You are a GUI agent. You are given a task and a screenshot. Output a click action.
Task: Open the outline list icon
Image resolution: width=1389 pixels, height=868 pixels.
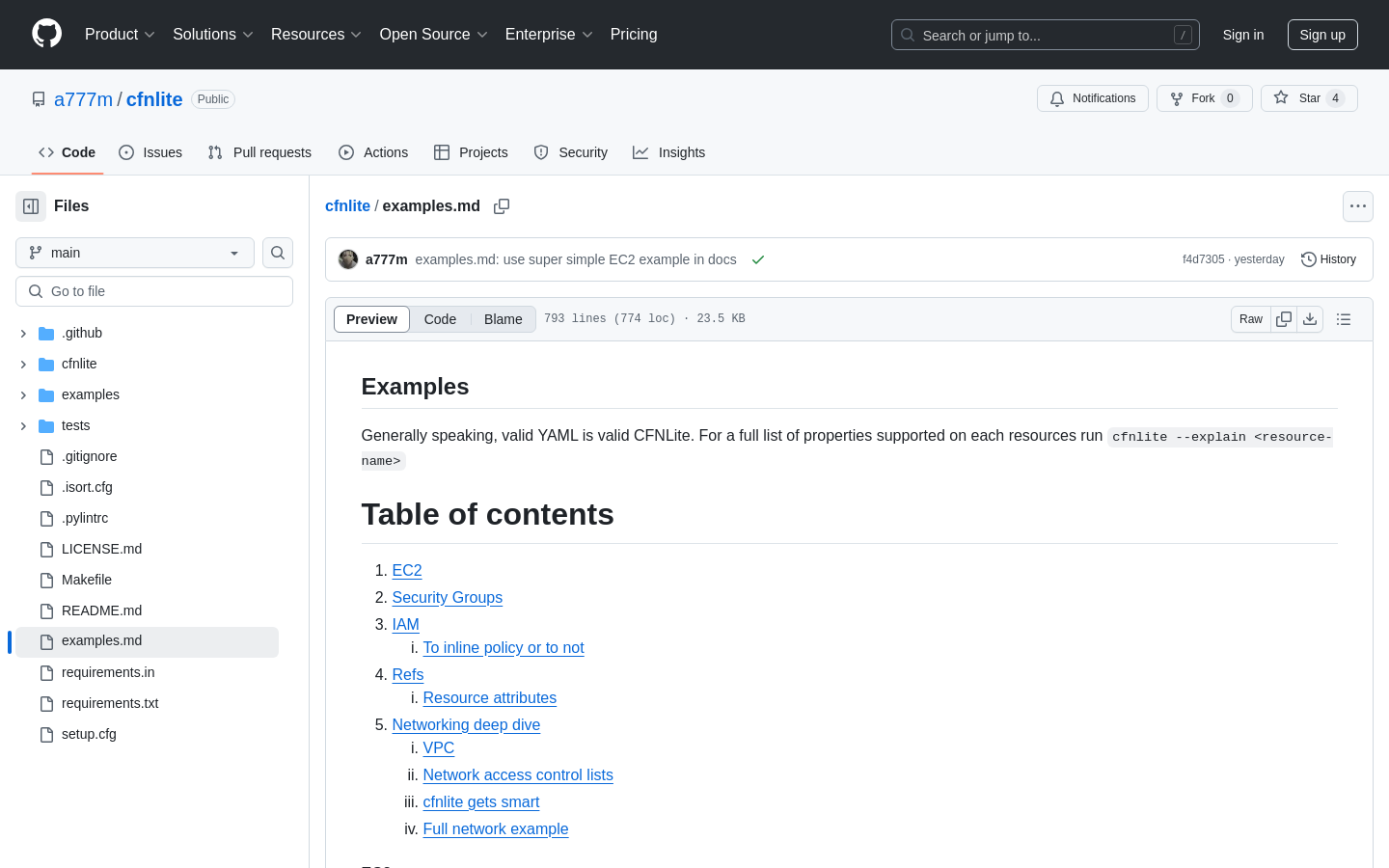point(1344,319)
